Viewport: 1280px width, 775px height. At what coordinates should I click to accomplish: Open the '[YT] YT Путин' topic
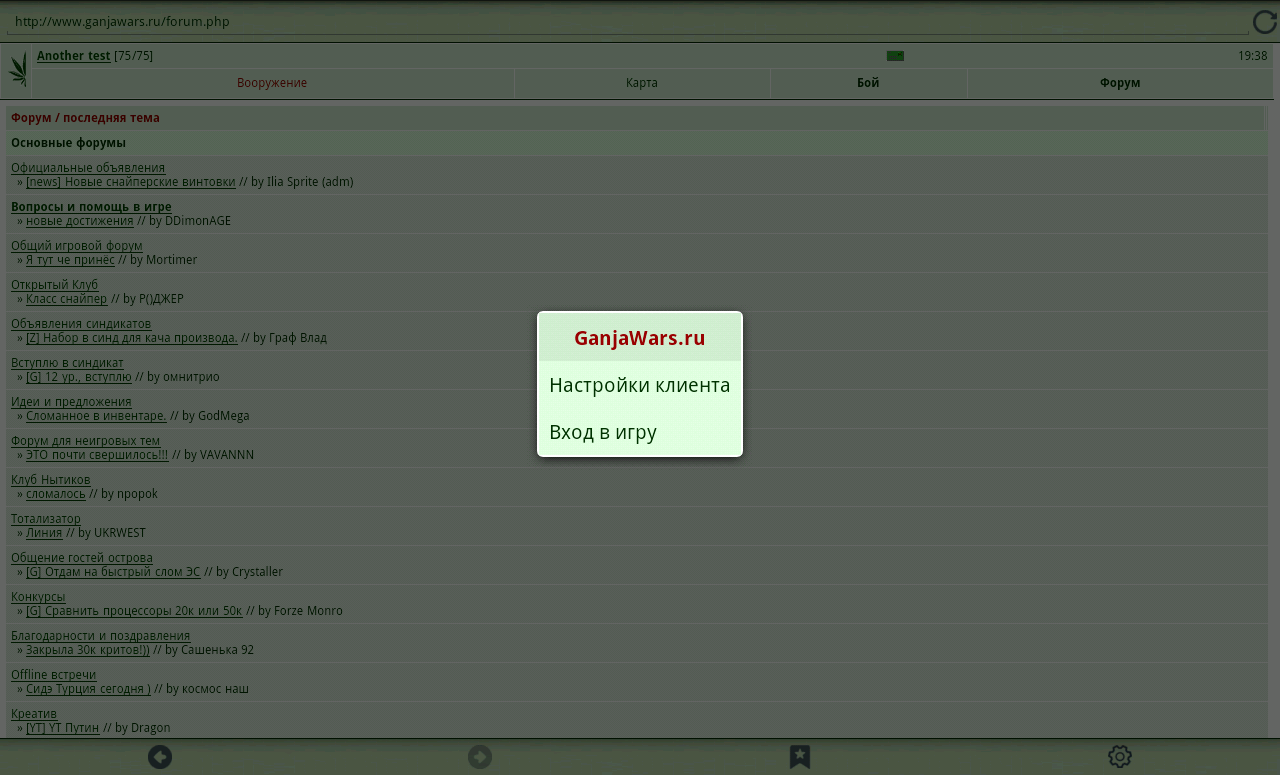[x=63, y=728]
